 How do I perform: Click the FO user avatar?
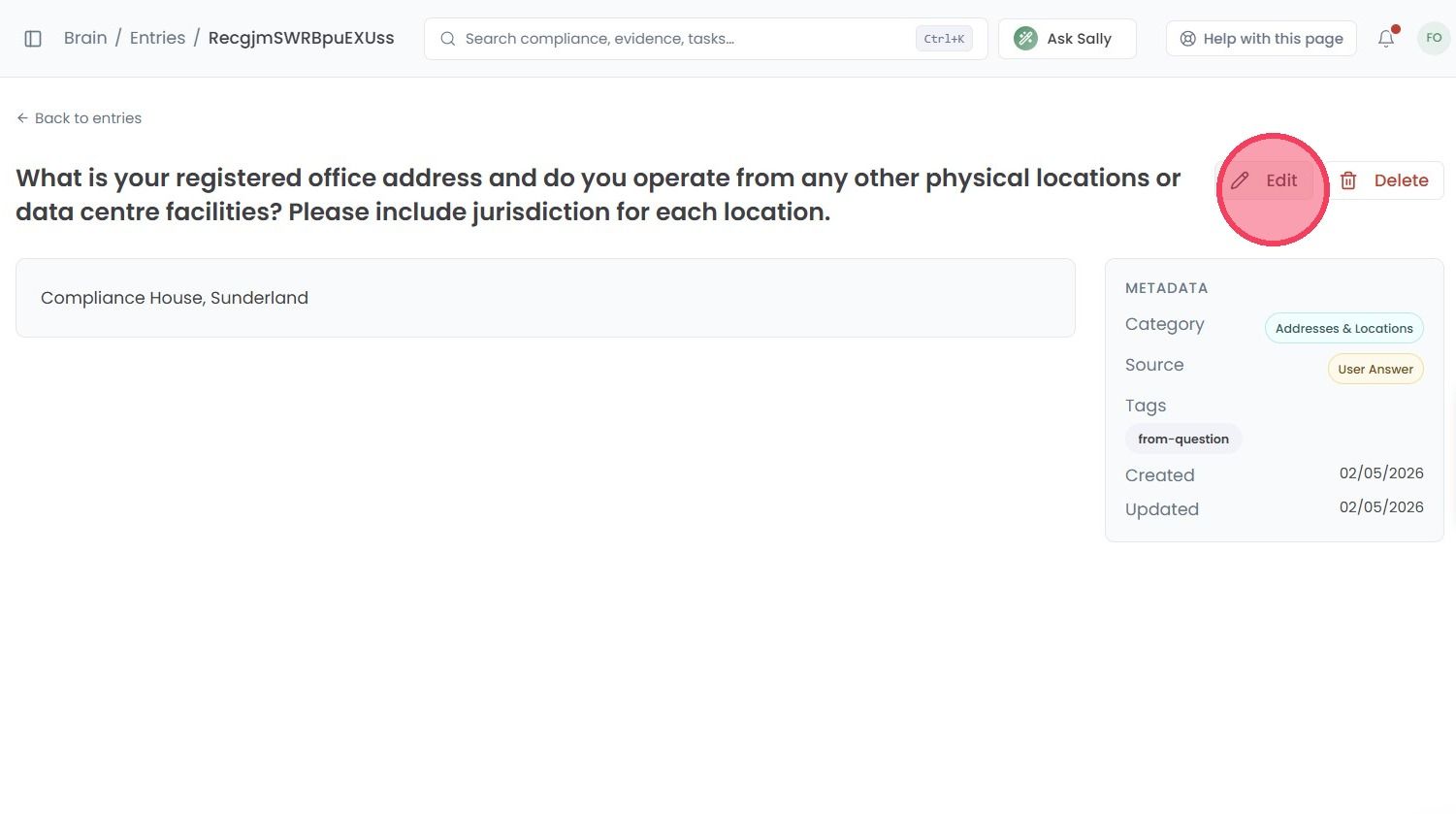tap(1434, 39)
